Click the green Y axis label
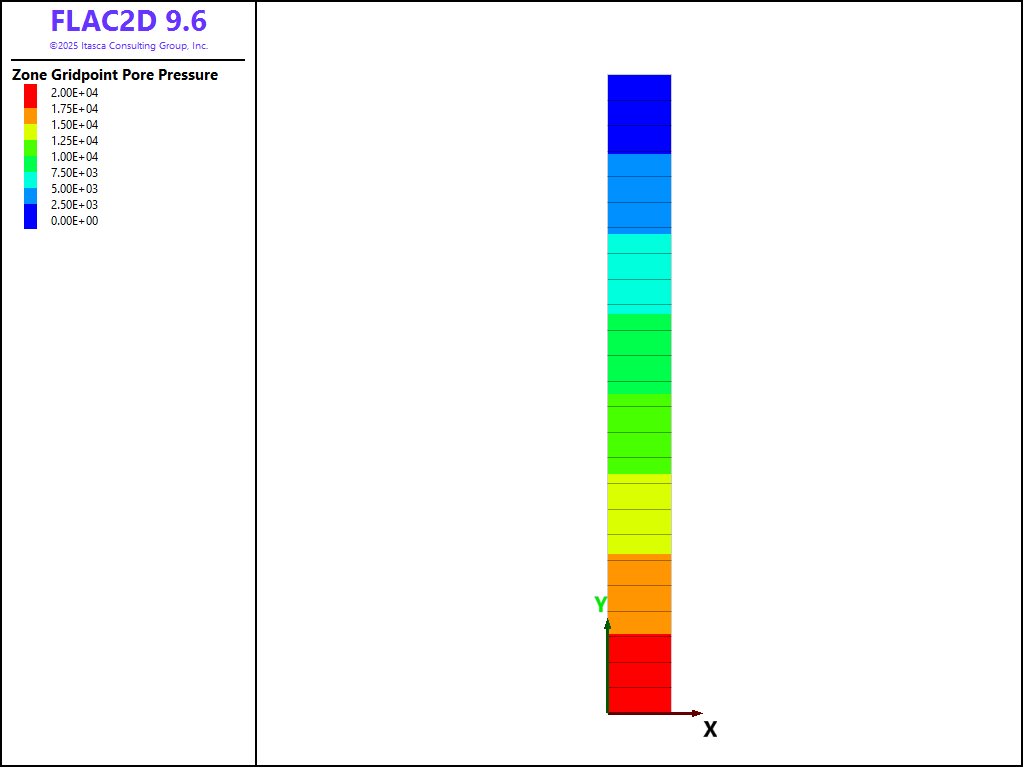Screen dimensions: 1024x768 click(x=600, y=604)
